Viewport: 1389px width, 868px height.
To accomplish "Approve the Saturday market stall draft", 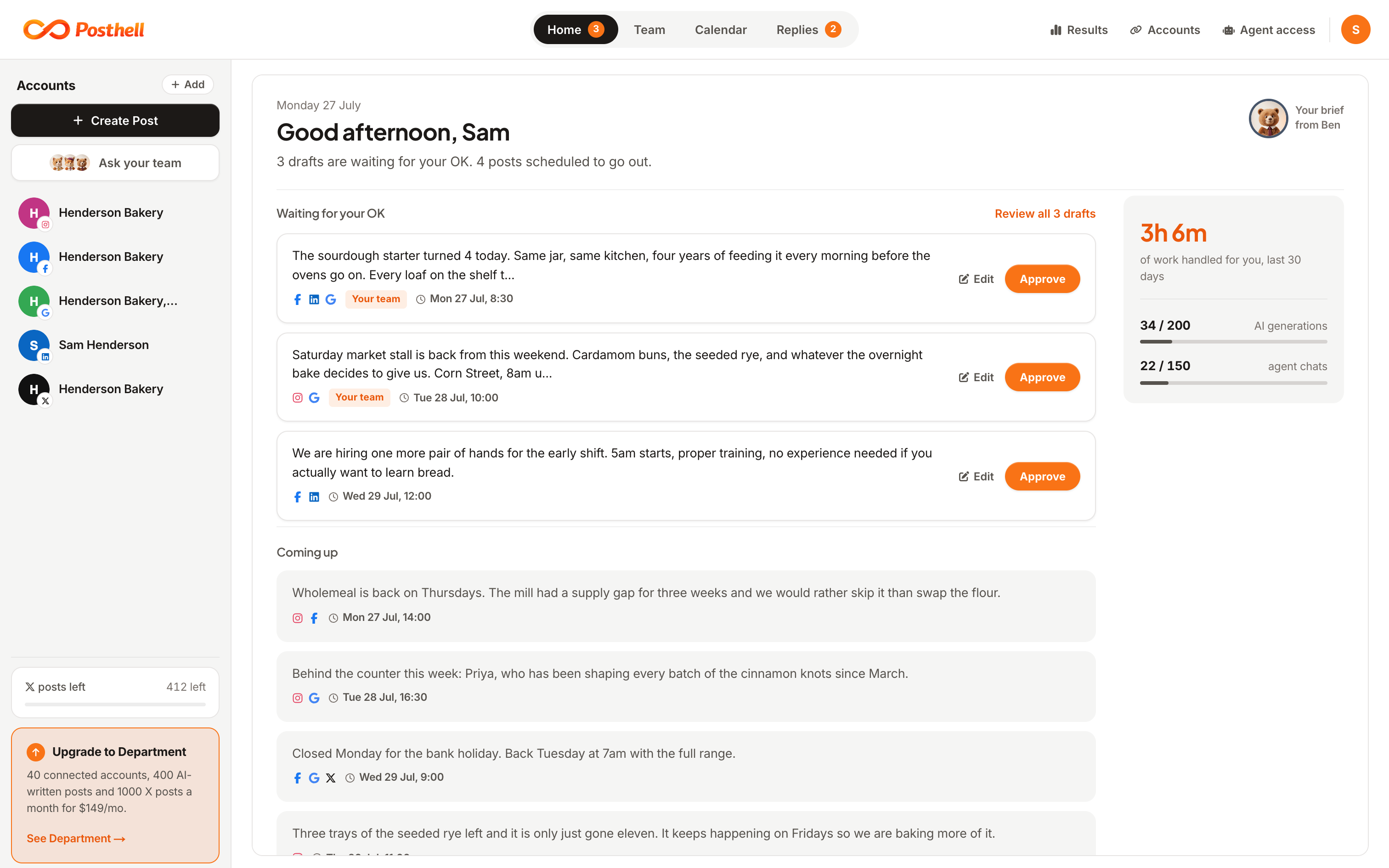I will (1042, 377).
